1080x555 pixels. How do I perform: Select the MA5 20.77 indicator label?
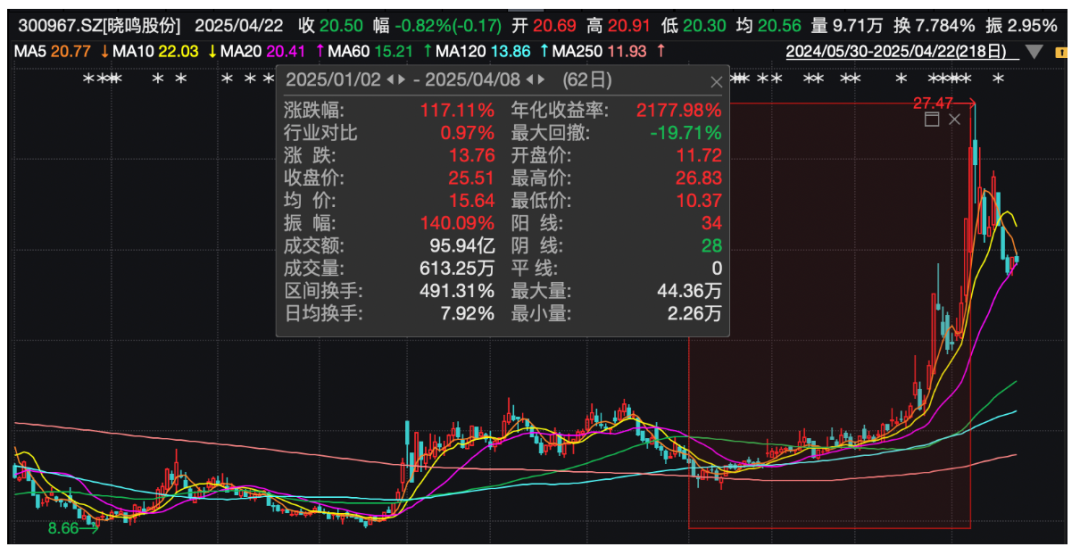pyautogui.click(x=52, y=51)
